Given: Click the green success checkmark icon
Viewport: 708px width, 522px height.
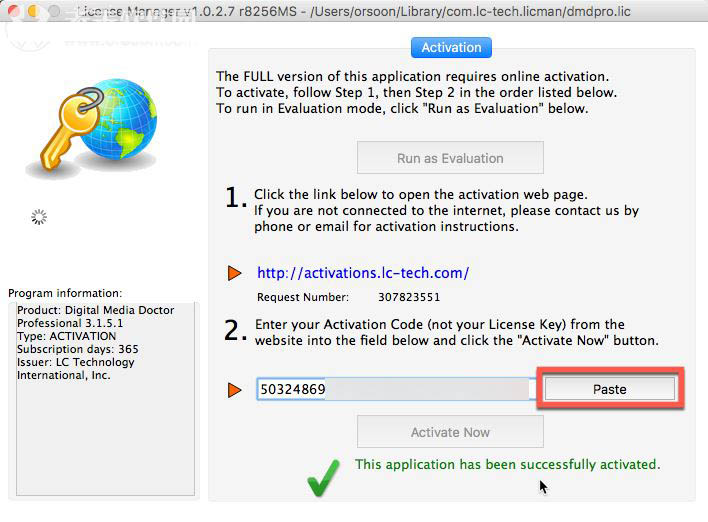Looking at the screenshot, I should pyautogui.click(x=323, y=478).
